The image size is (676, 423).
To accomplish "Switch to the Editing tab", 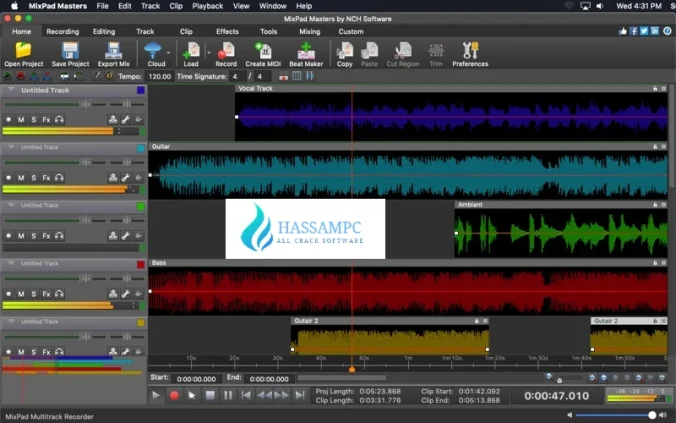I will coord(104,31).
